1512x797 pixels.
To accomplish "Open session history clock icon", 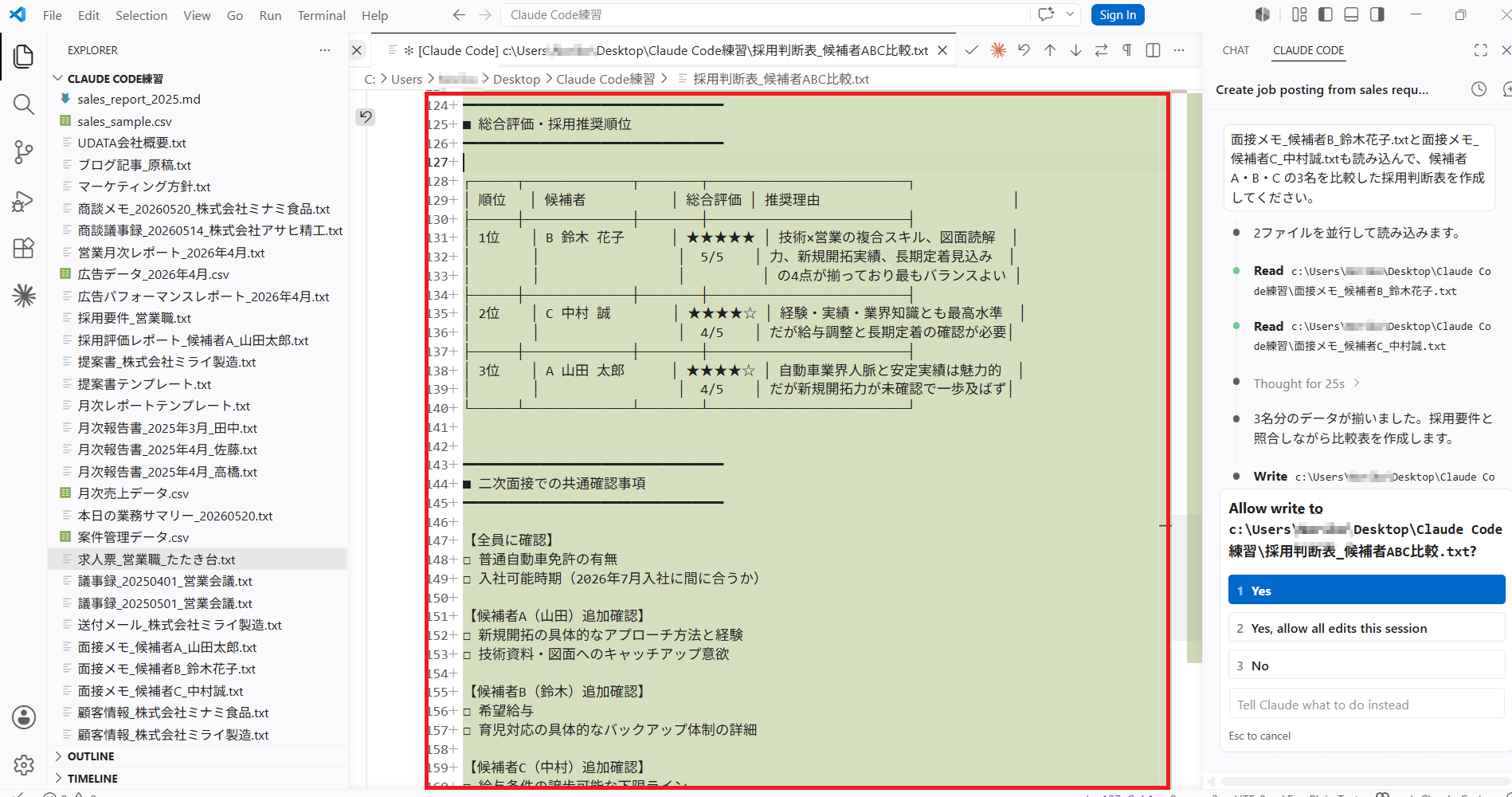I will coord(1479,89).
